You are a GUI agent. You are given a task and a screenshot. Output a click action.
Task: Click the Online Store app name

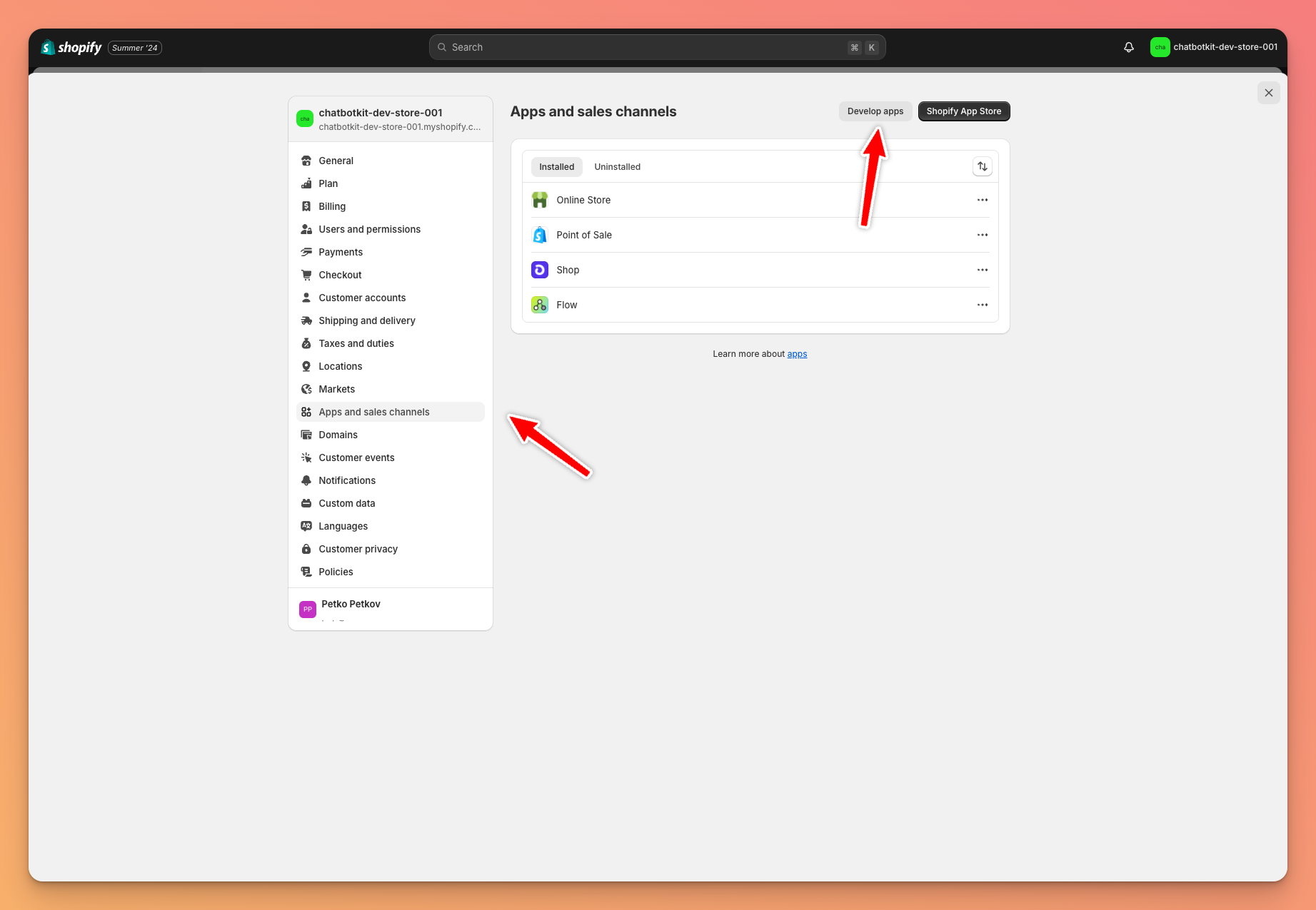point(583,200)
